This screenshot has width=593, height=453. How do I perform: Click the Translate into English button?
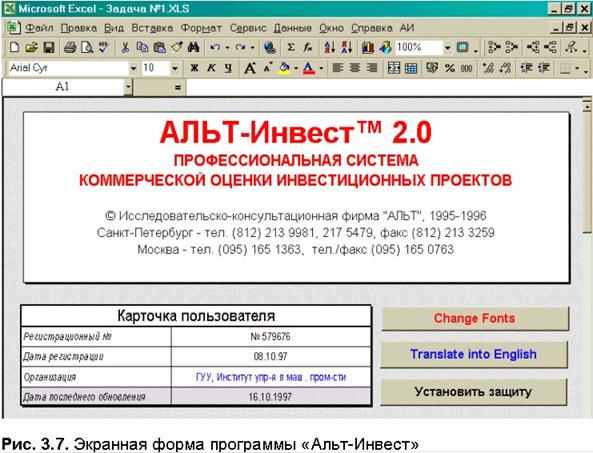(473, 354)
